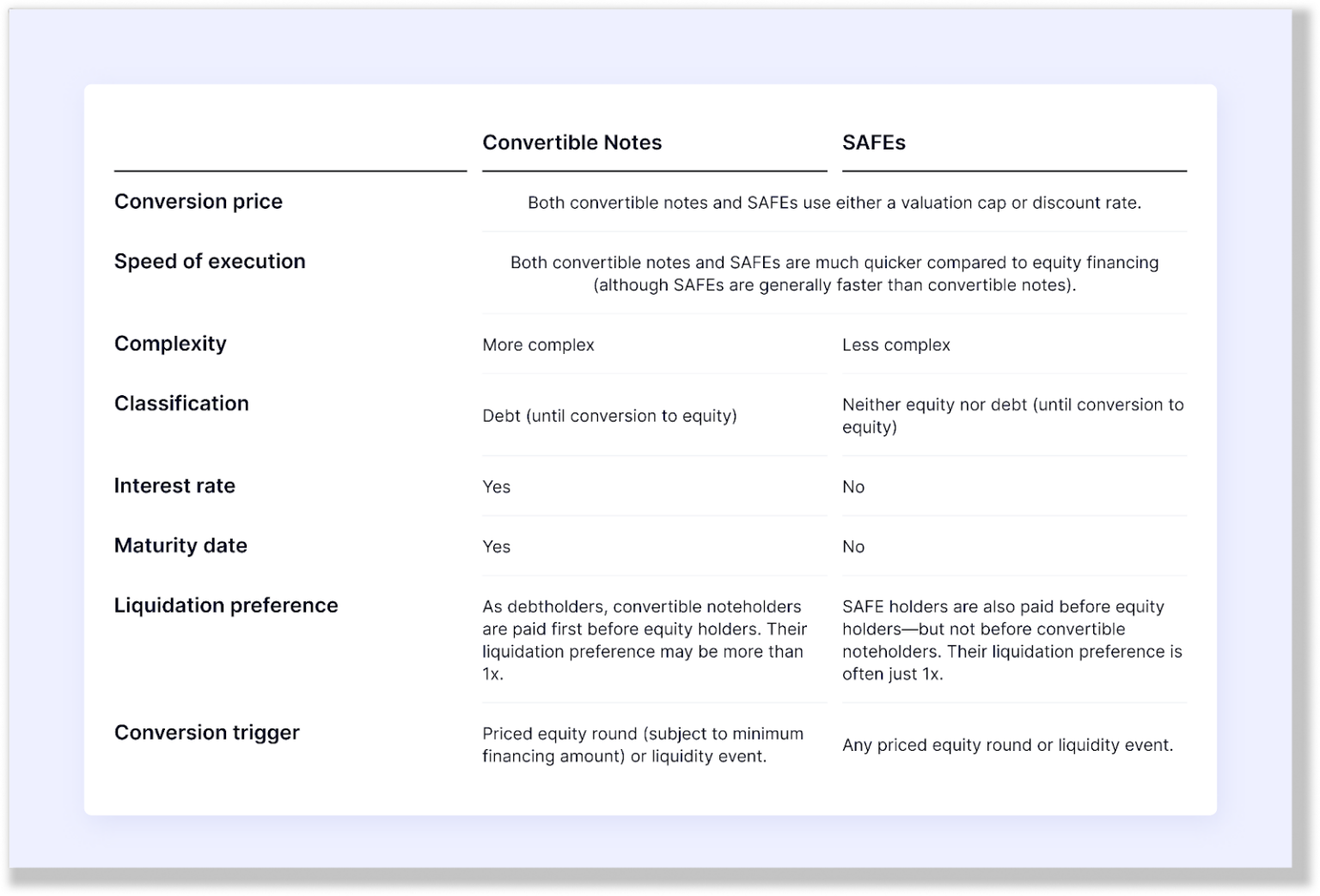Click the 'More complex' cell
Image resolution: width=1320 pixels, height=896 pixels.
(538, 345)
